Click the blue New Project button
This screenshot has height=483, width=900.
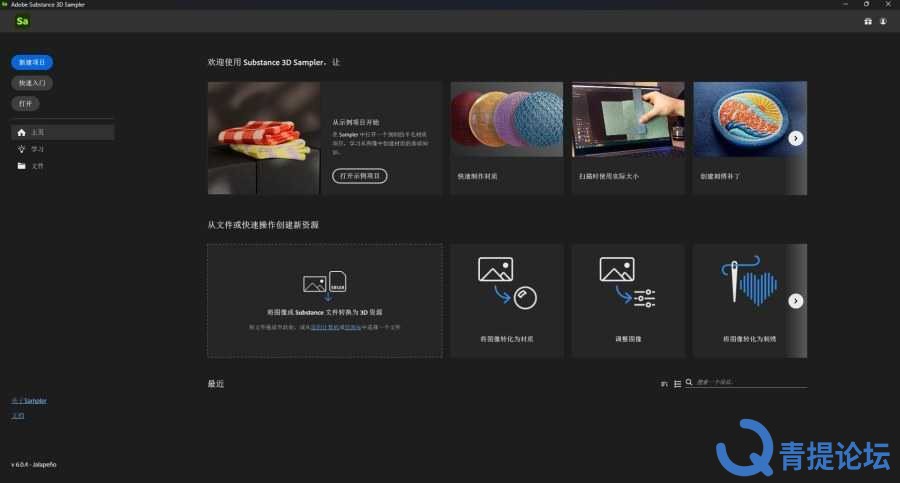(x=32, y=62)
